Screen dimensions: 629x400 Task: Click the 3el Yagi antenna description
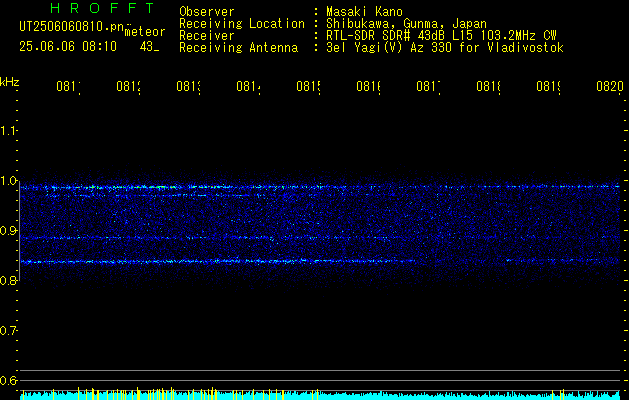[x=445, y=48]
